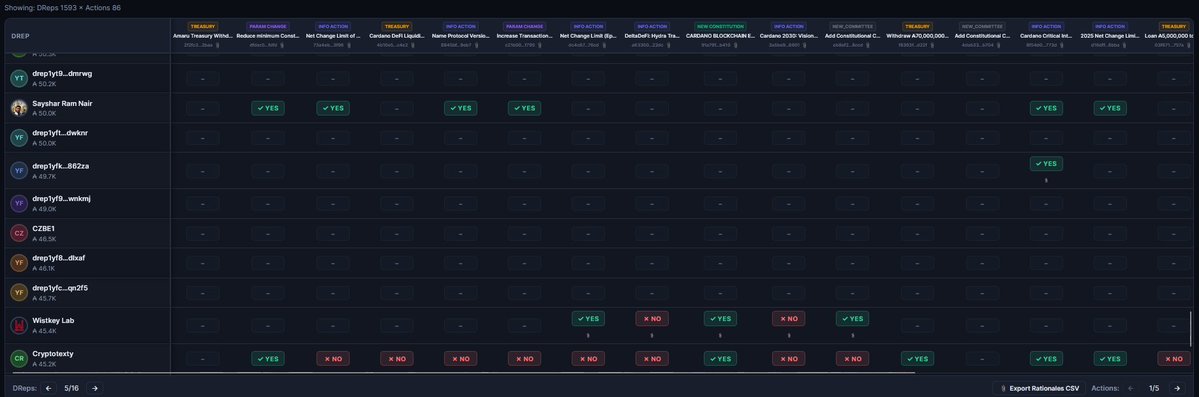The width and height of the screenshot is (1199, 397).
Task: Click the Withdraw ₳70,000,000 column title
Action: (x=918, y=35)
